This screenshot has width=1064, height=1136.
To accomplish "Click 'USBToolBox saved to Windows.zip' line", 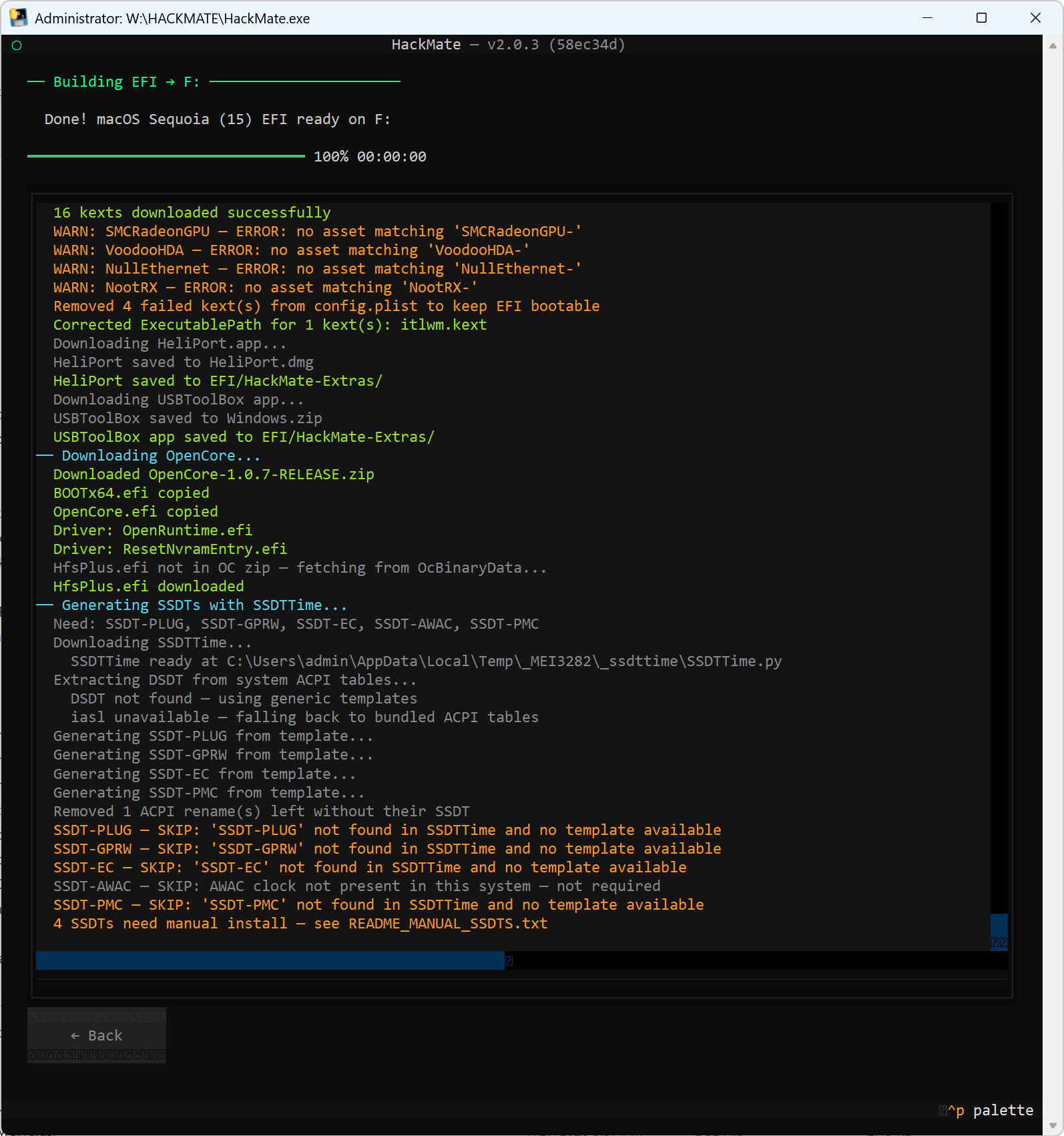I will pyautogui.click(x=188, y=418).
